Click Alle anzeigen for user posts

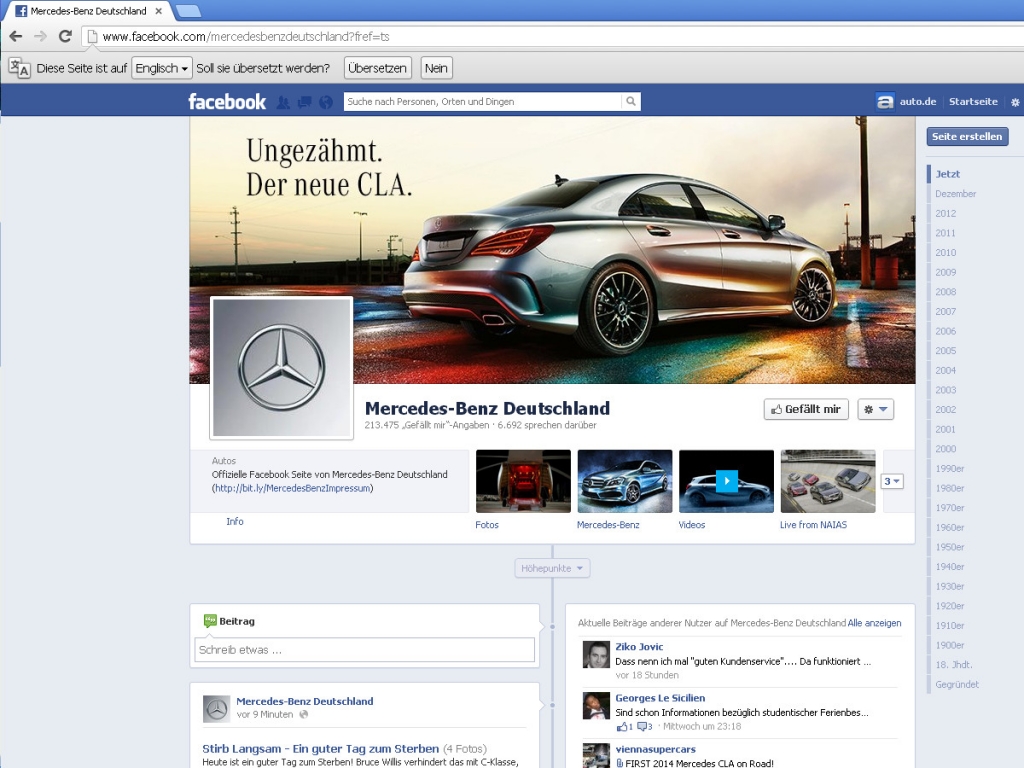874,623
